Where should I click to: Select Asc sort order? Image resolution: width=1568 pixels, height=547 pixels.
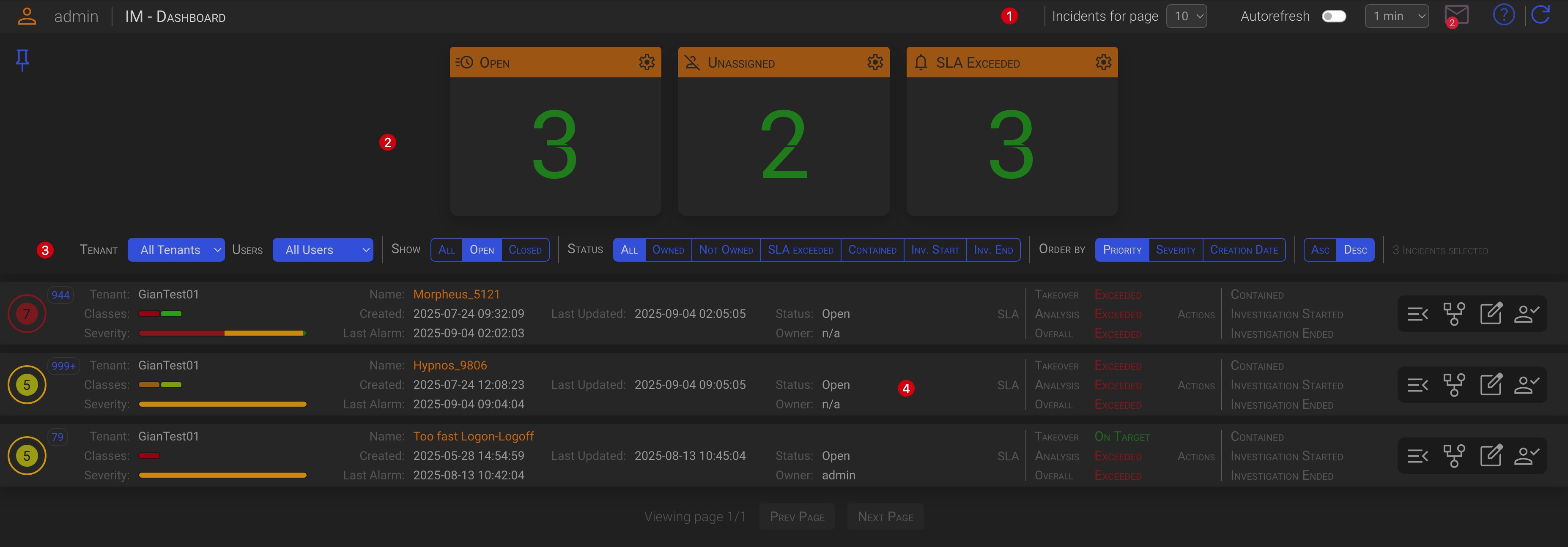[x=1320, y=250]
